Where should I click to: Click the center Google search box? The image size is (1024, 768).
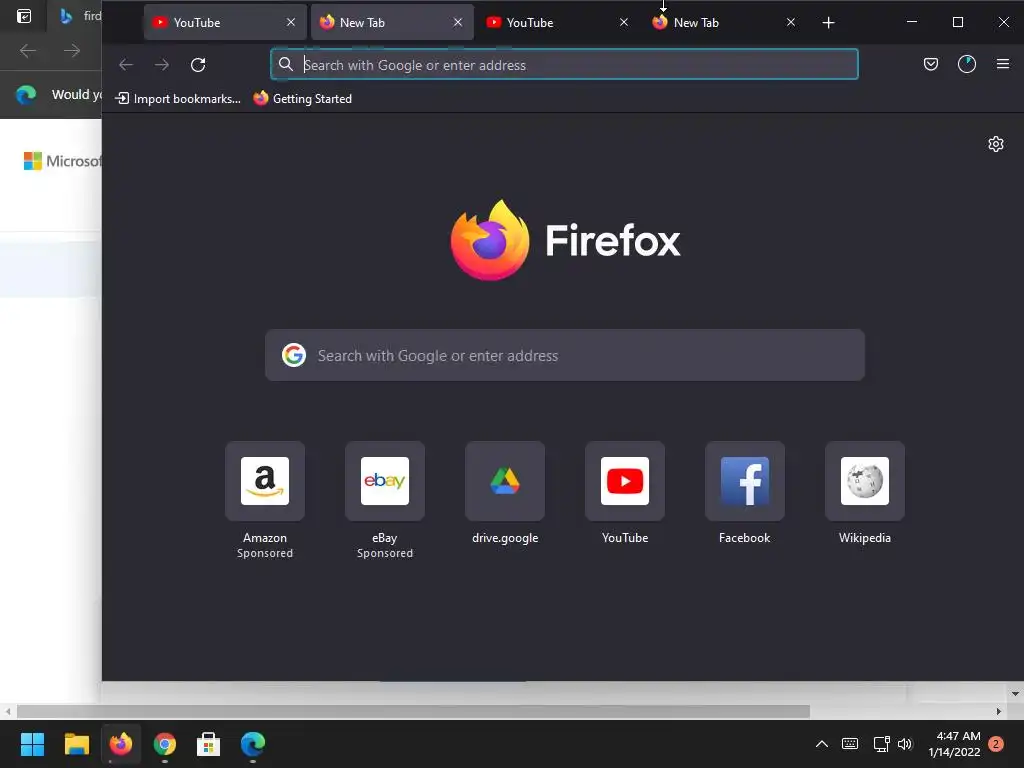[x=565, y=355]
